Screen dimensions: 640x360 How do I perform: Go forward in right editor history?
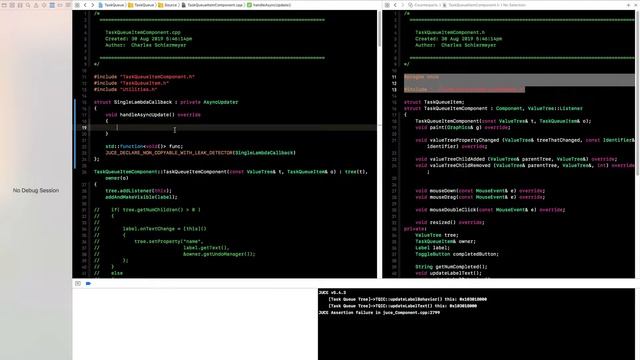point(402,5)
